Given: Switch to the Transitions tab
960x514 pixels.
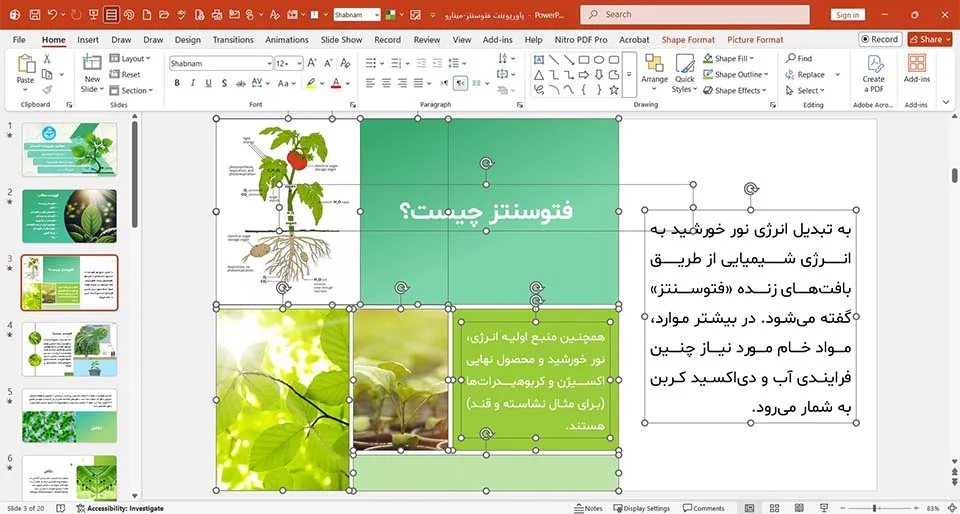Looking at the screenshot, I should pos(233,40).
